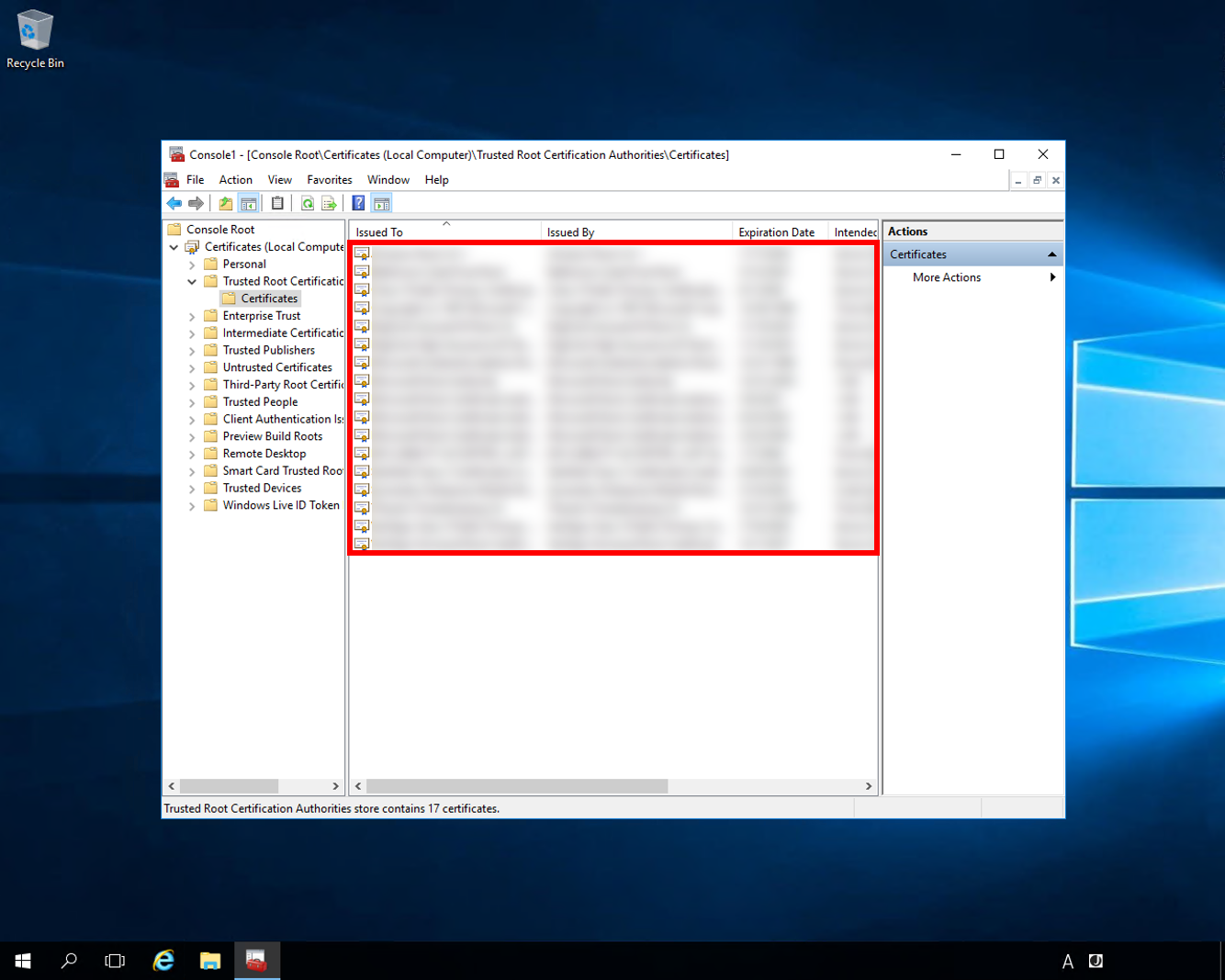1225x980 pixels.
Task: Open the Action menu
Action: click(235, 180)
